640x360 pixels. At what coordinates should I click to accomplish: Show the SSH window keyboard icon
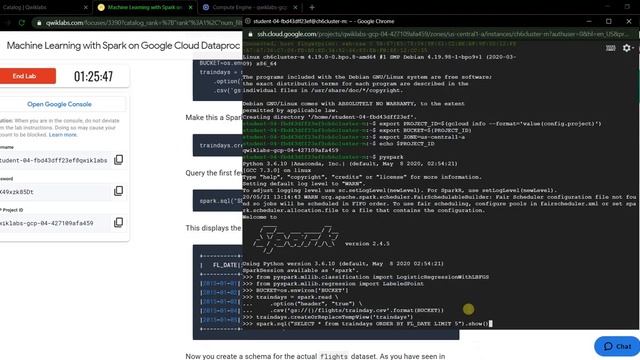[611, 48]
